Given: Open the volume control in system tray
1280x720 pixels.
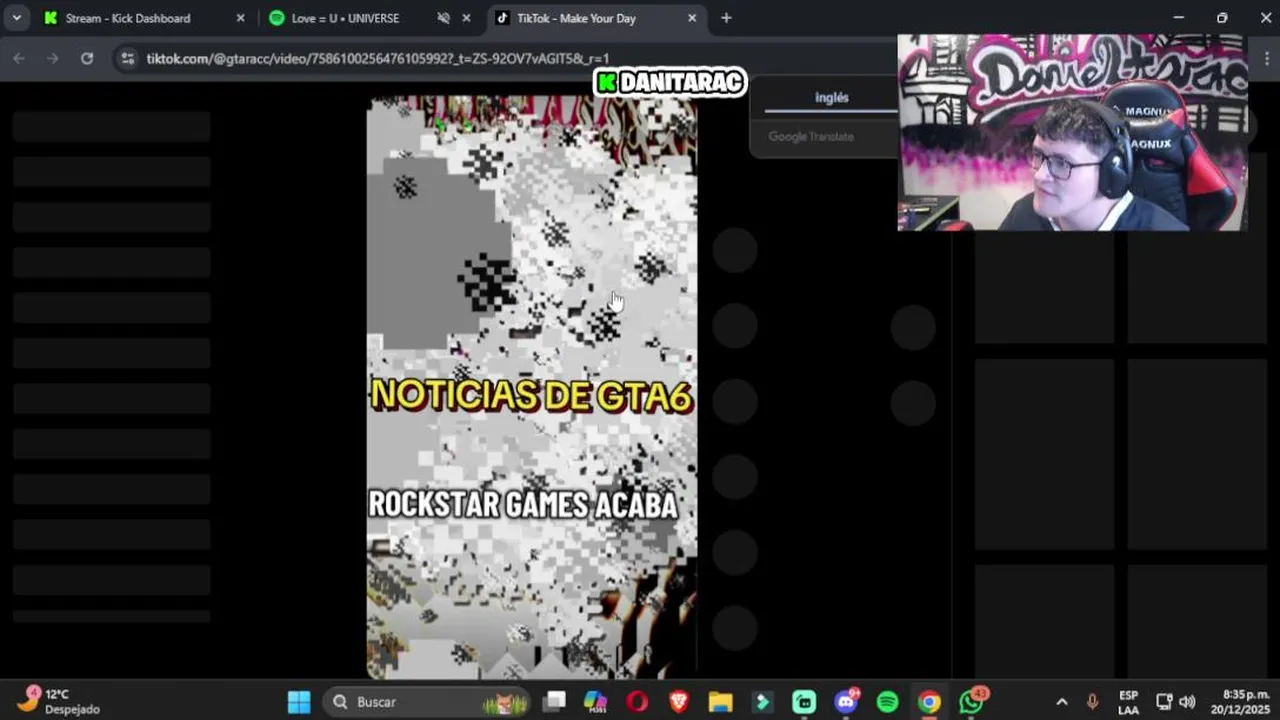Looking at the screenshot, I should 1187,702.
